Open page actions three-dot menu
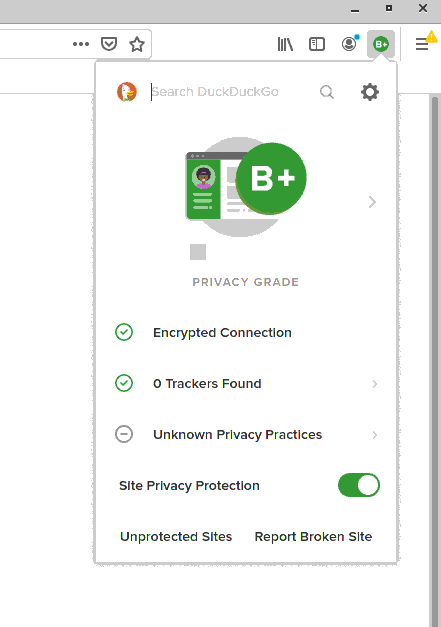The width and height of the screenshot is (441, 627). click(81, 44)
